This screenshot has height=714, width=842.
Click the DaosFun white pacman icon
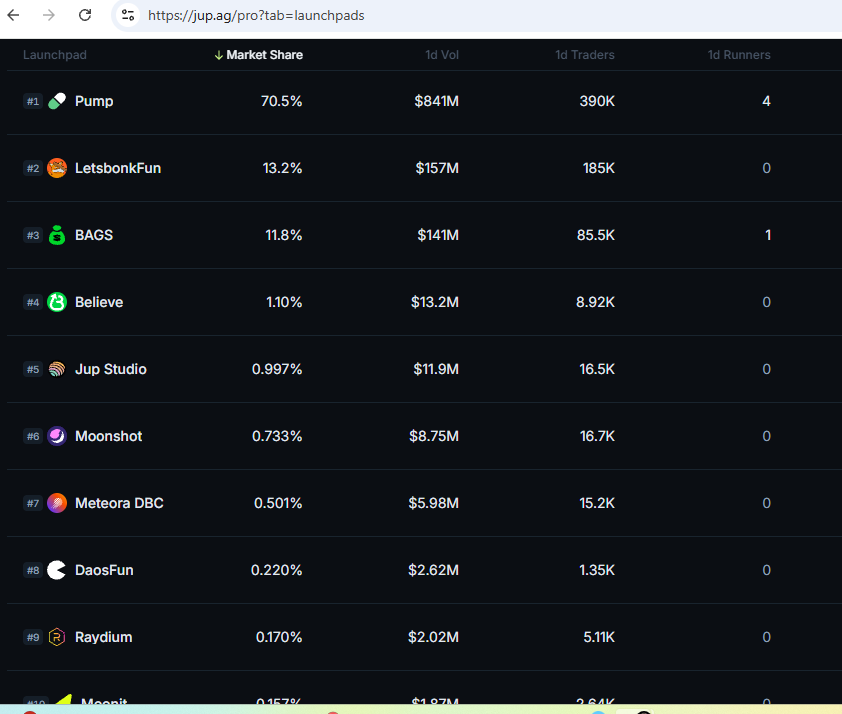point(56,570)
